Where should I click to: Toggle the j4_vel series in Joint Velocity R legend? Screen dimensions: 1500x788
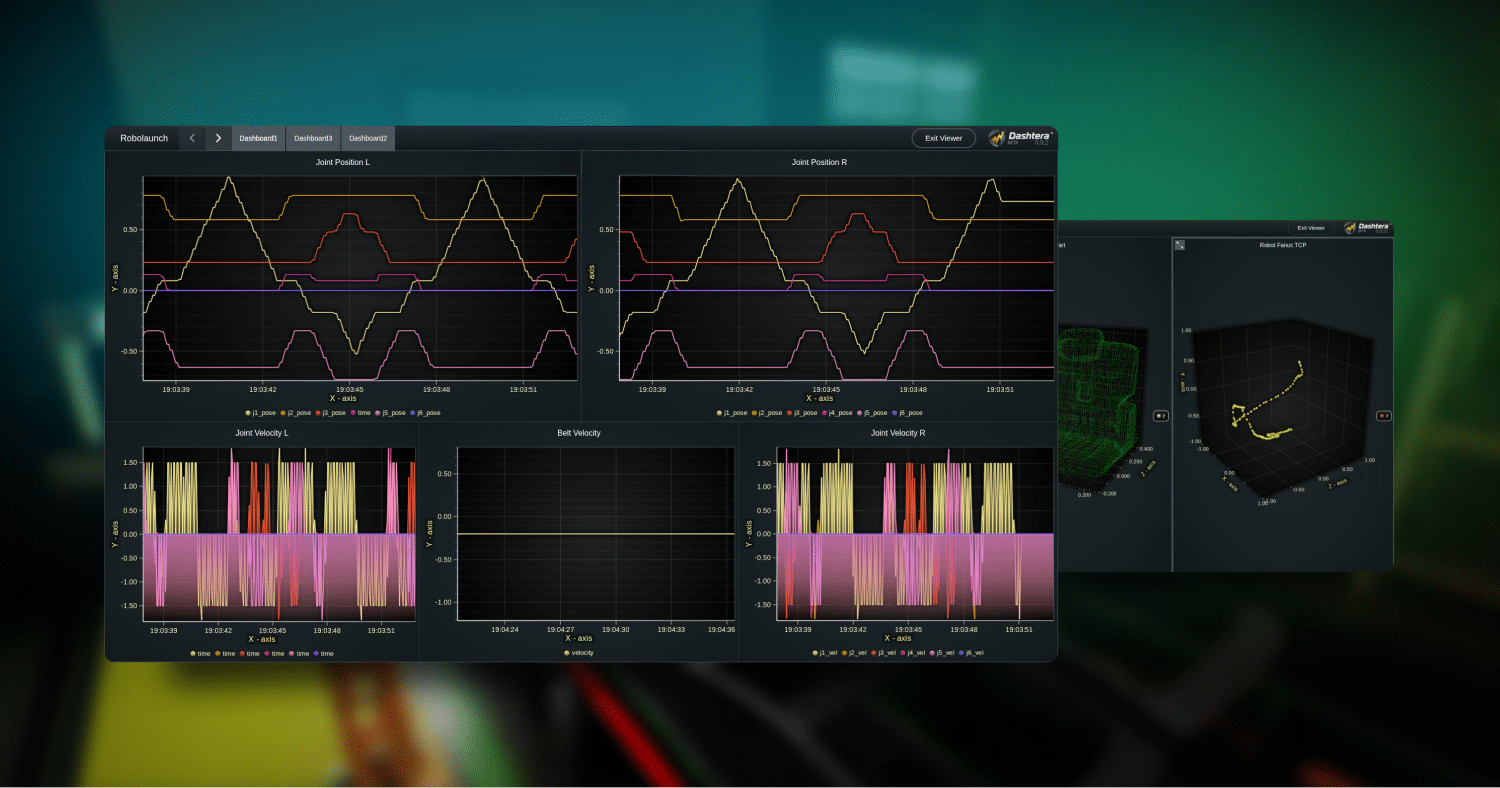click(903, 653)
